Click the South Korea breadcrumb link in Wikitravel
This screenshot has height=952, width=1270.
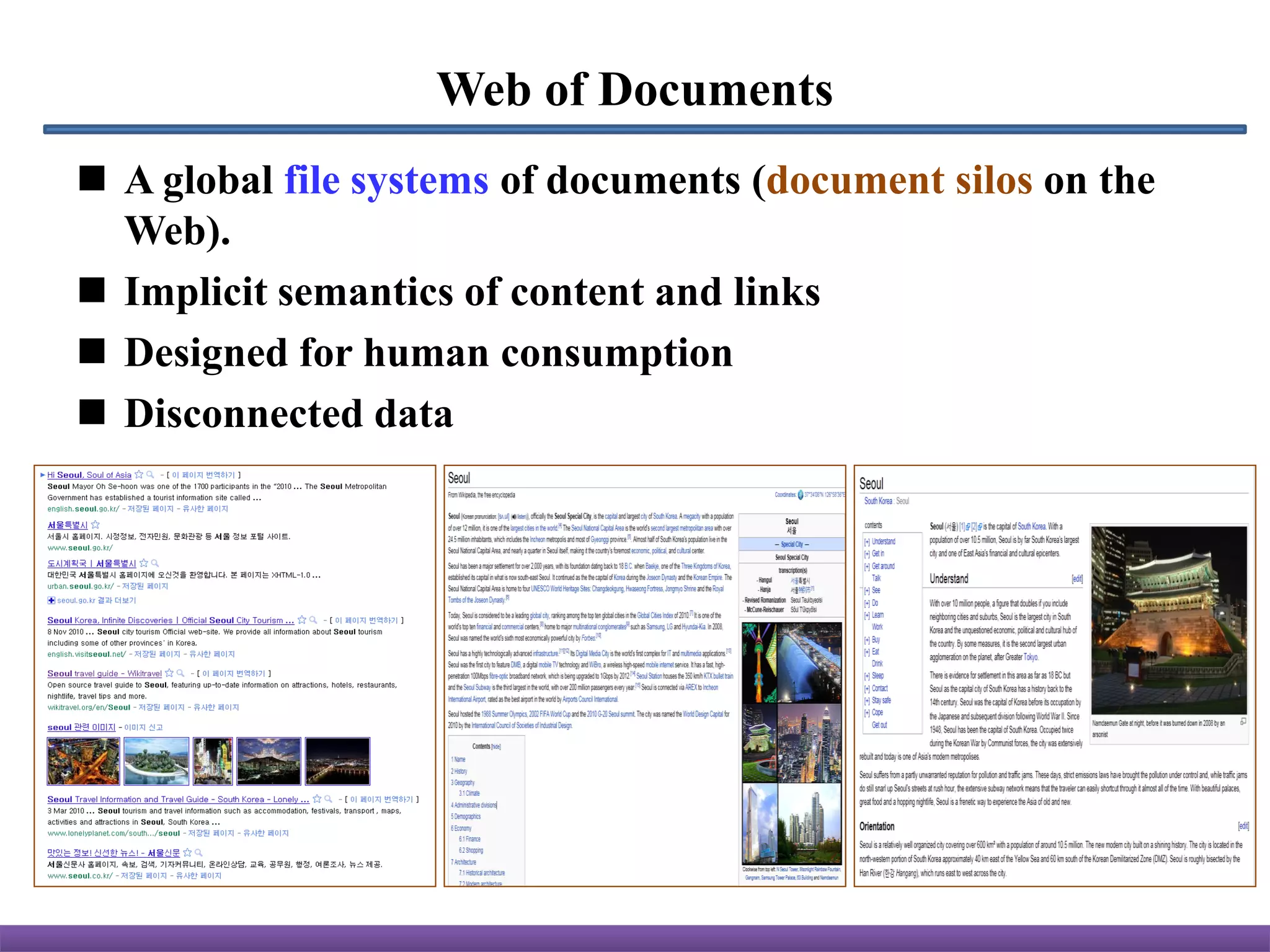pyautogui.click(x=878, y=501)
